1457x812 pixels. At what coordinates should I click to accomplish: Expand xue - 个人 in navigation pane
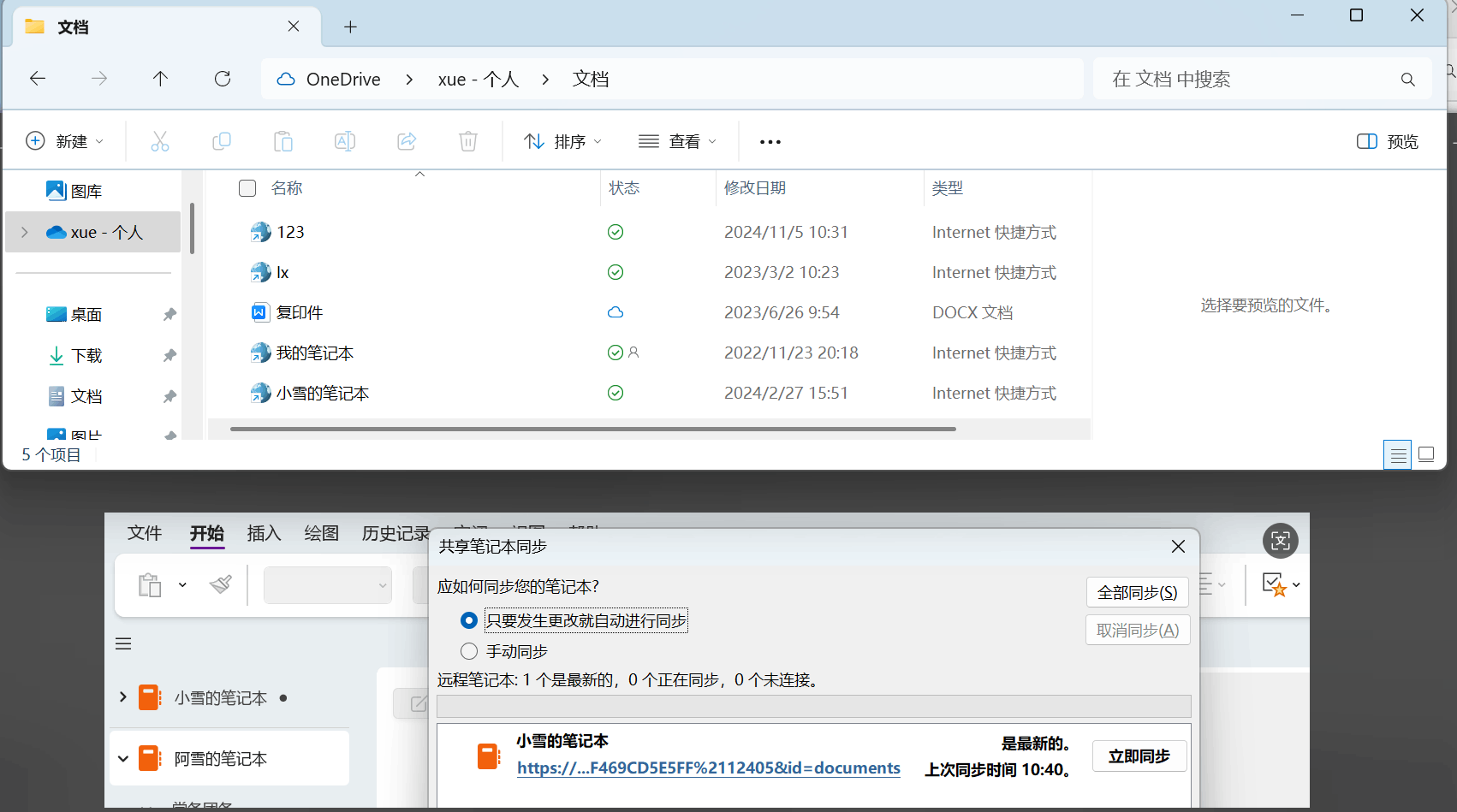pos(25,232)
